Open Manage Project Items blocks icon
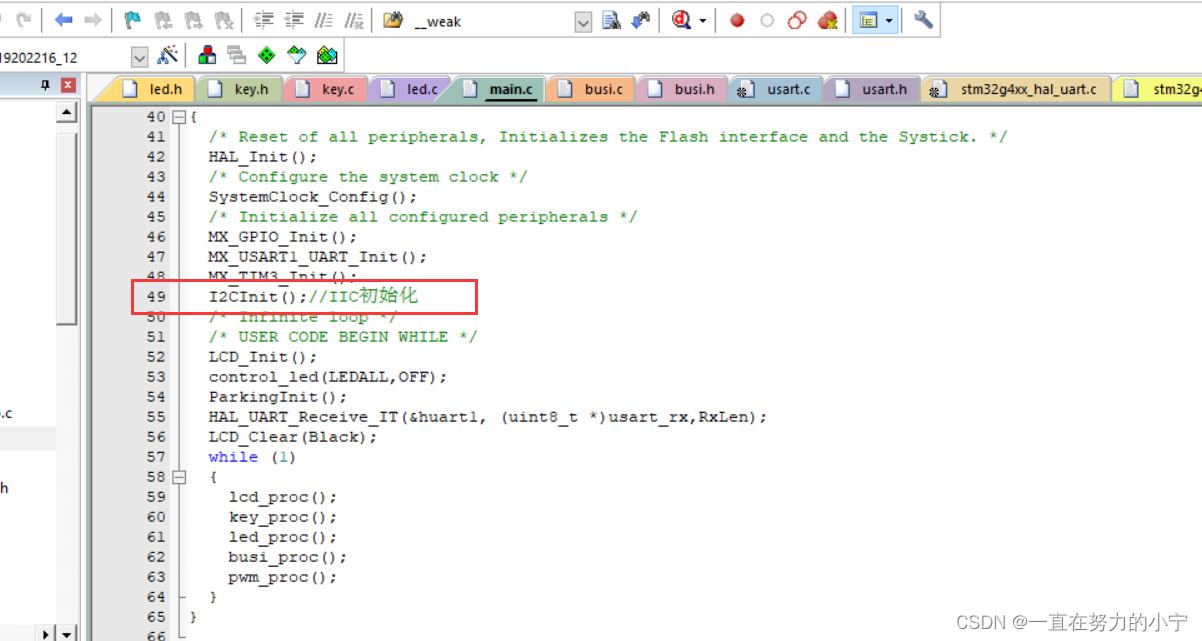 (207, 55)
